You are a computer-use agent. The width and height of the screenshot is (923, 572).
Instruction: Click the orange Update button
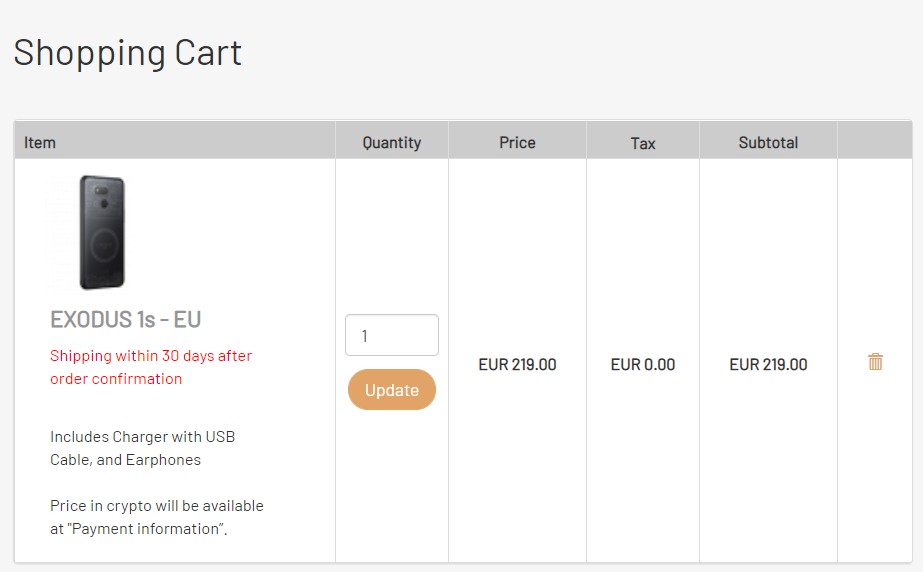point(391,390)
